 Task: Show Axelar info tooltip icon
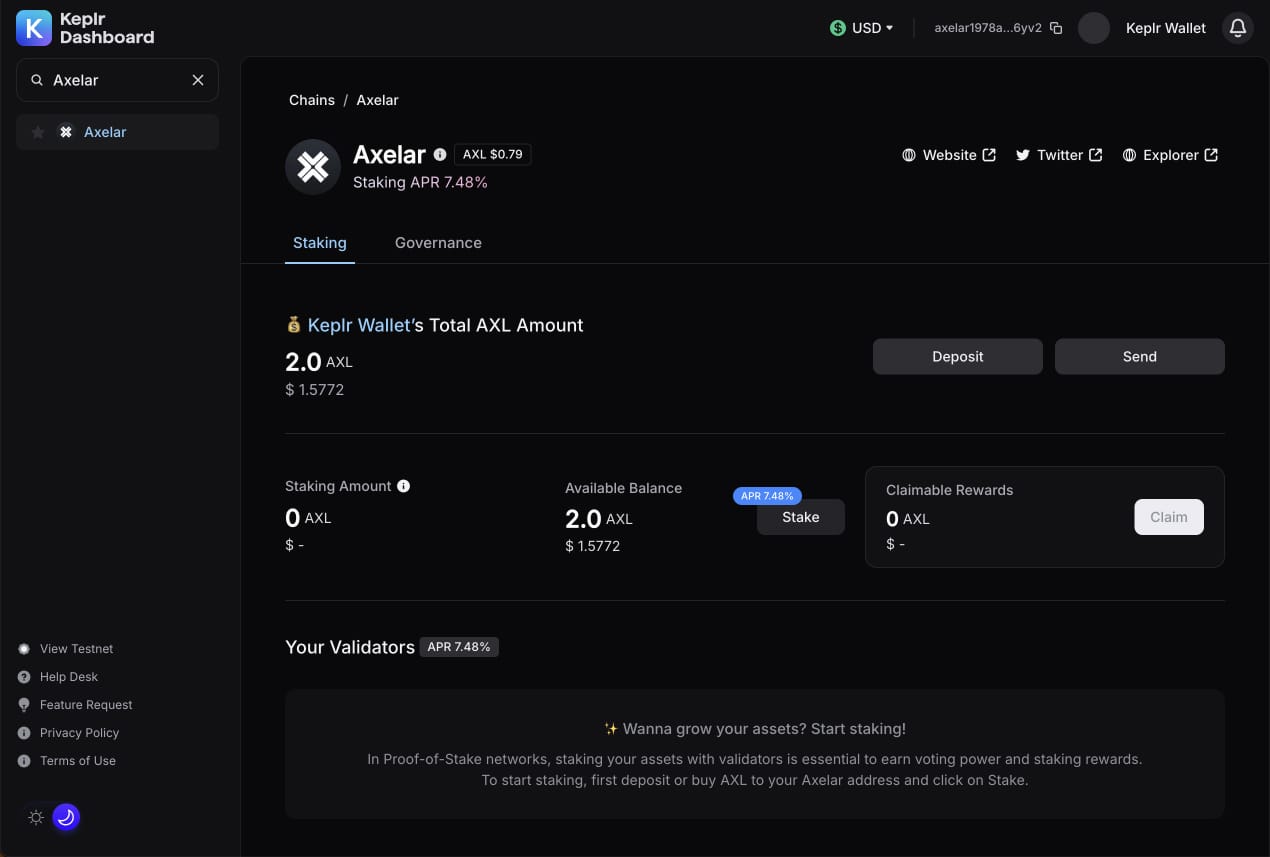click(440, 155)
